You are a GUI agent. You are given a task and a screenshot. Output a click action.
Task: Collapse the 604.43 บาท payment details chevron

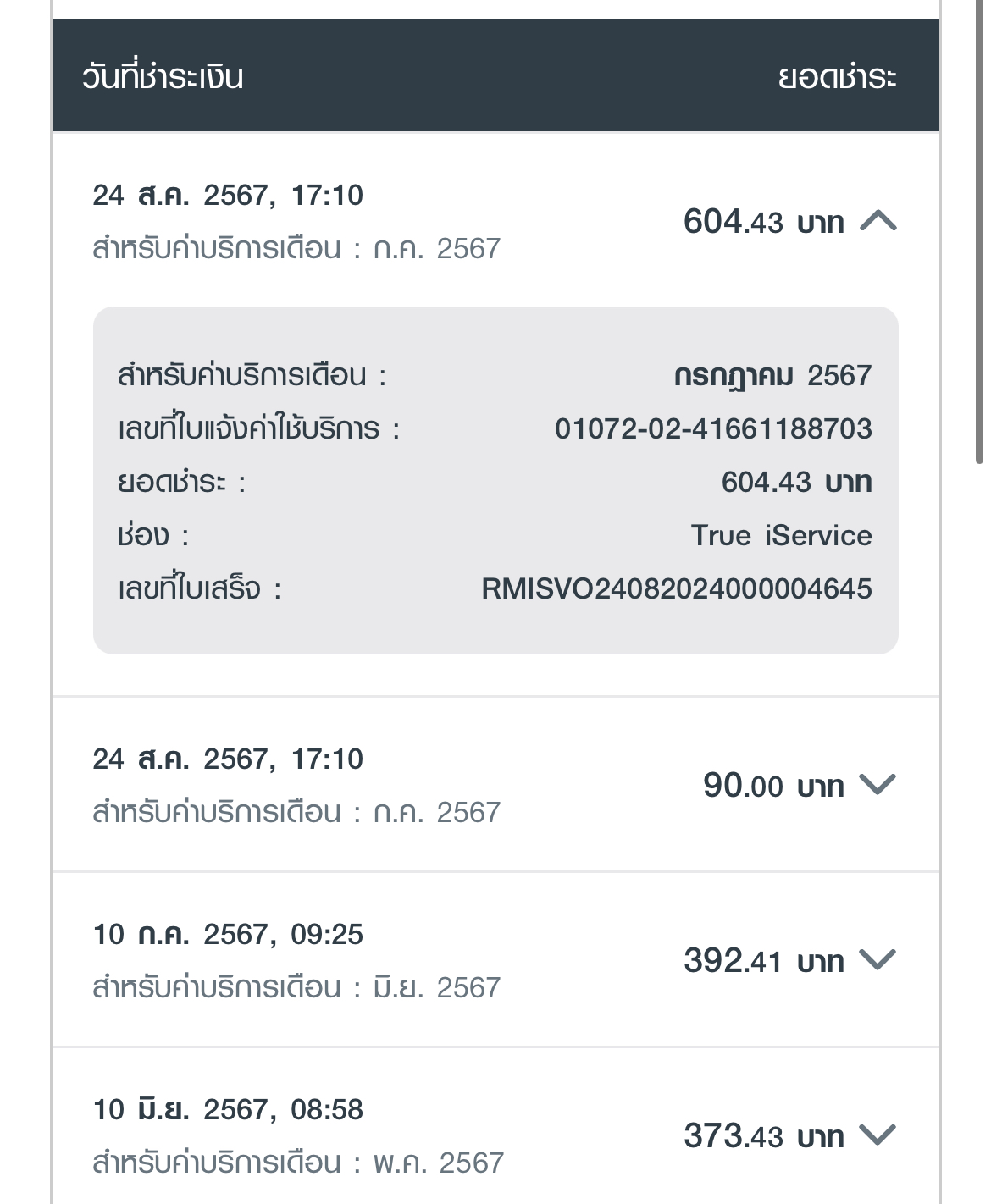(x=878, y=221)
